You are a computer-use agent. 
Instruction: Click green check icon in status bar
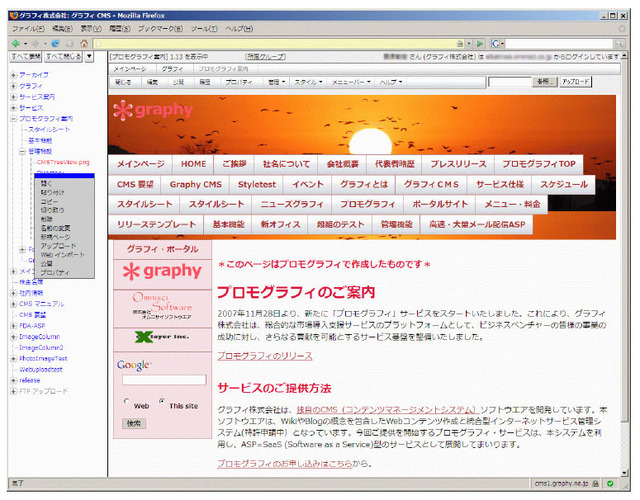pos(610,484)
